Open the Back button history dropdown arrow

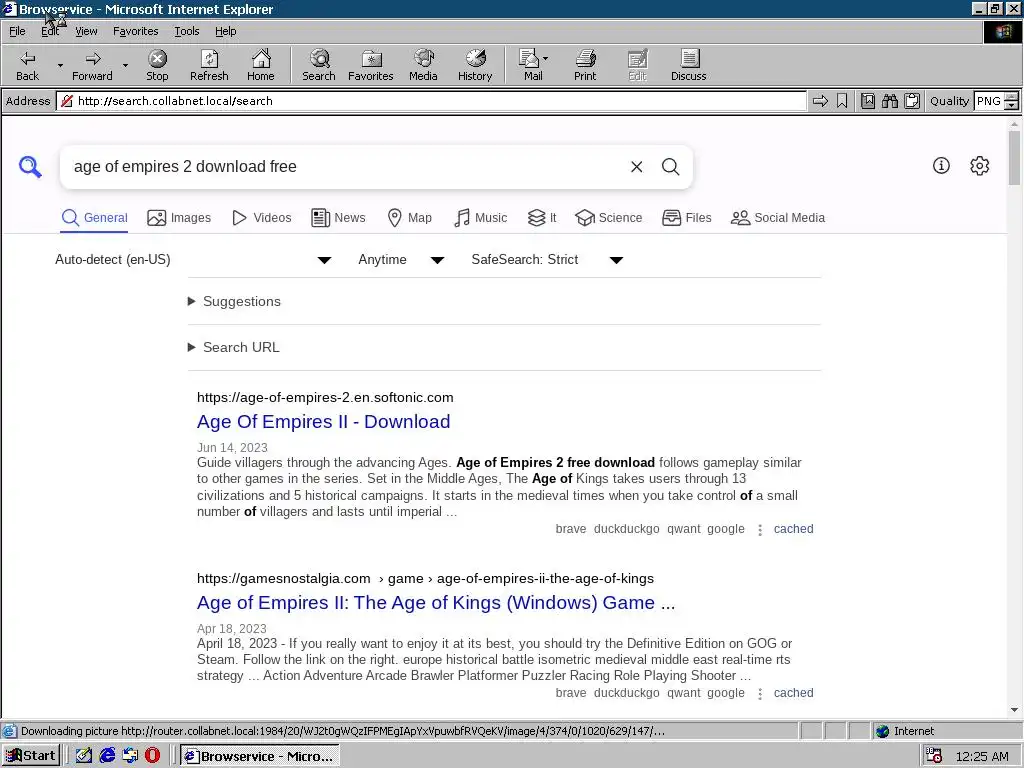60,65
